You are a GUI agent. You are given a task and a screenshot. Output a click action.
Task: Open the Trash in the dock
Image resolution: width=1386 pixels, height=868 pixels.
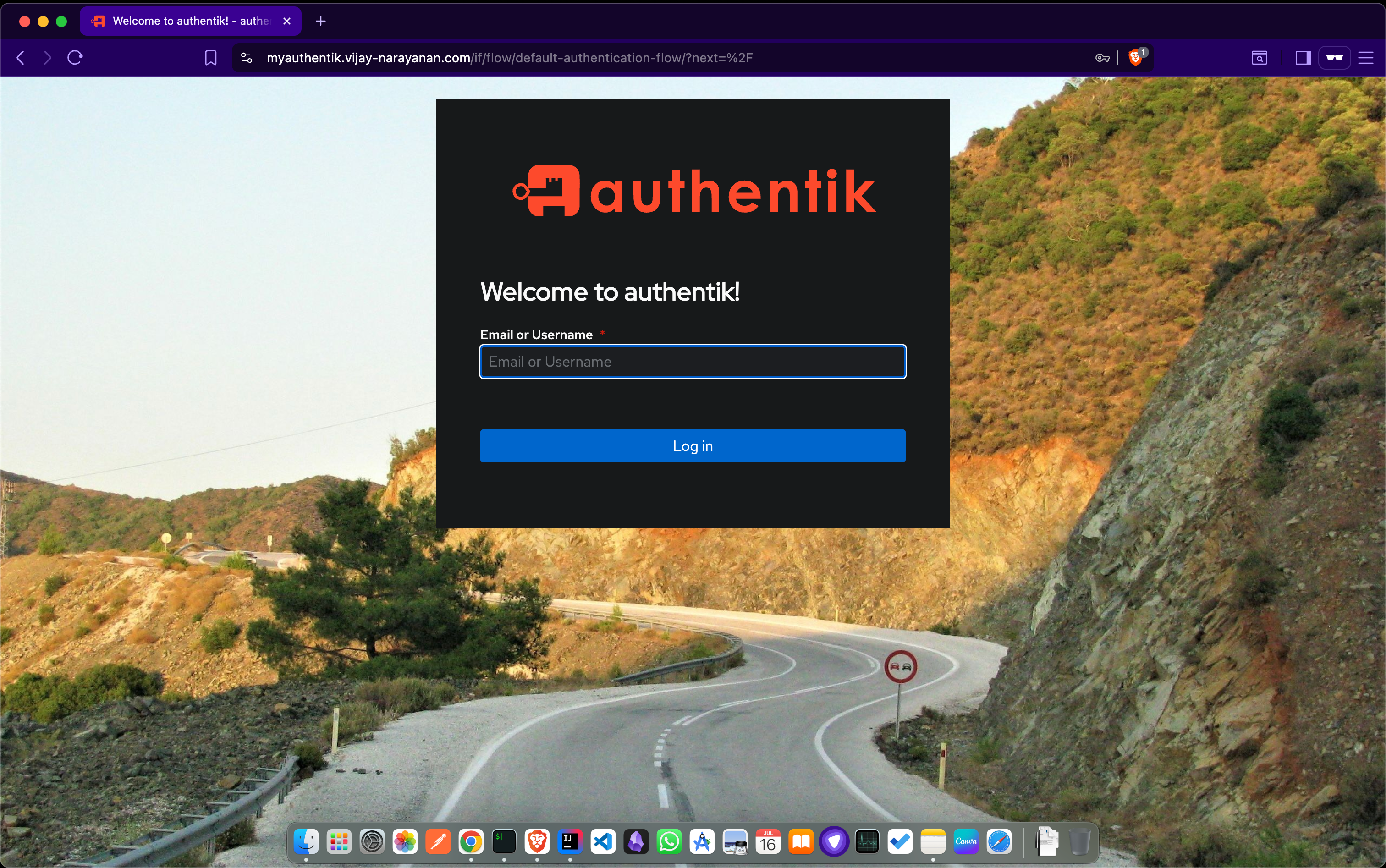pyautogui.click(x=1080, y=841)
